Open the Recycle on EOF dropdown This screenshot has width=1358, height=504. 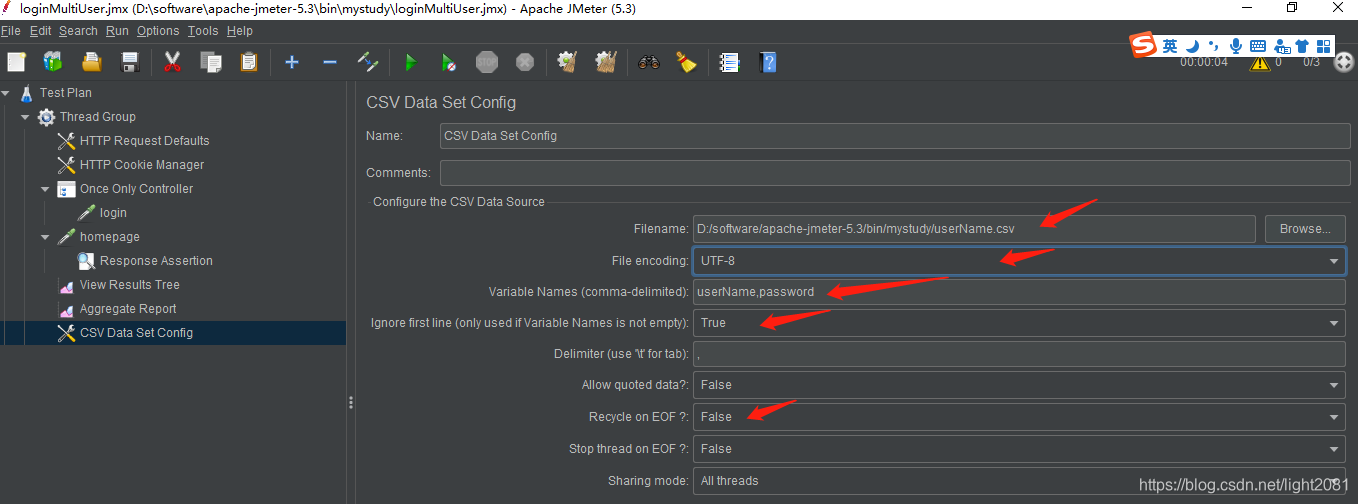pyautogui.click(x=1019, y=417)
